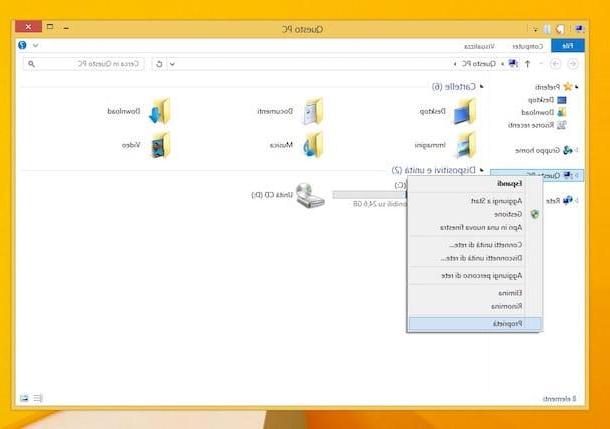Expand the Rete tree arrow

577,201
